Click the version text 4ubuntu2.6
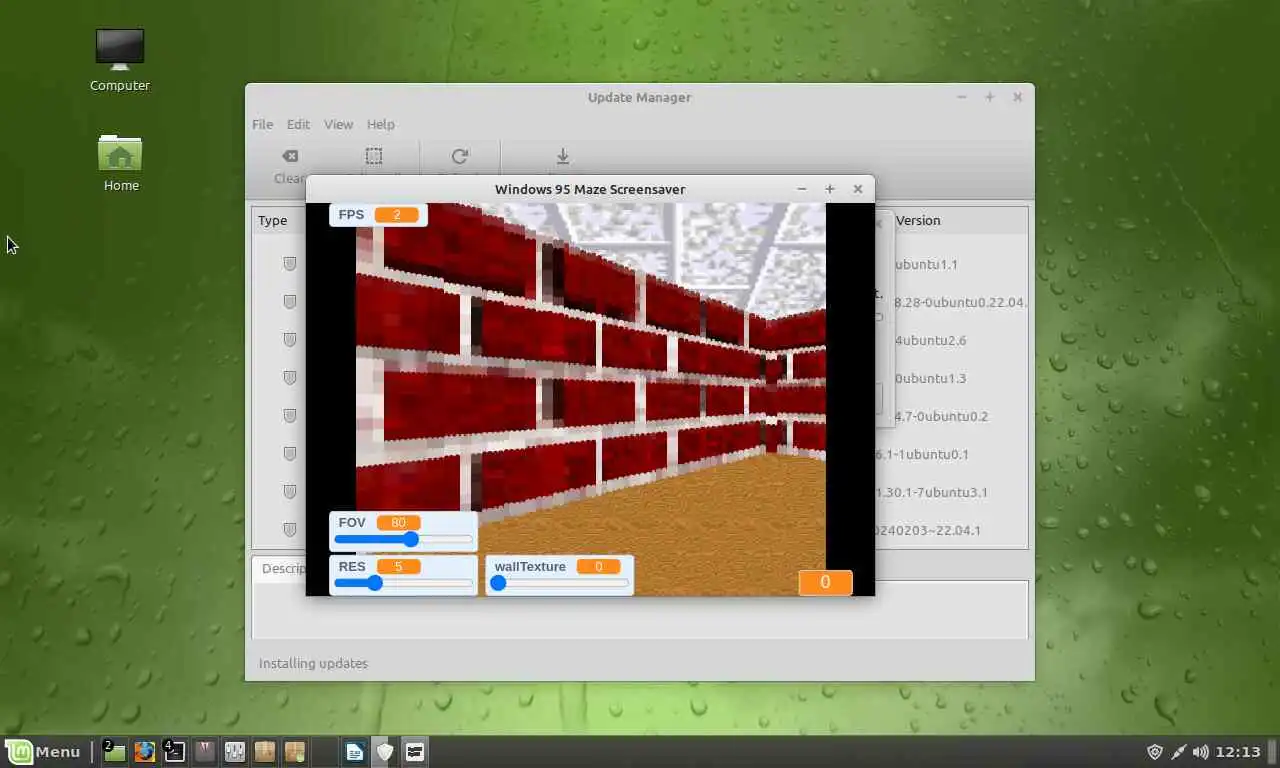The image size is (1280, 768). pos(930,341)
